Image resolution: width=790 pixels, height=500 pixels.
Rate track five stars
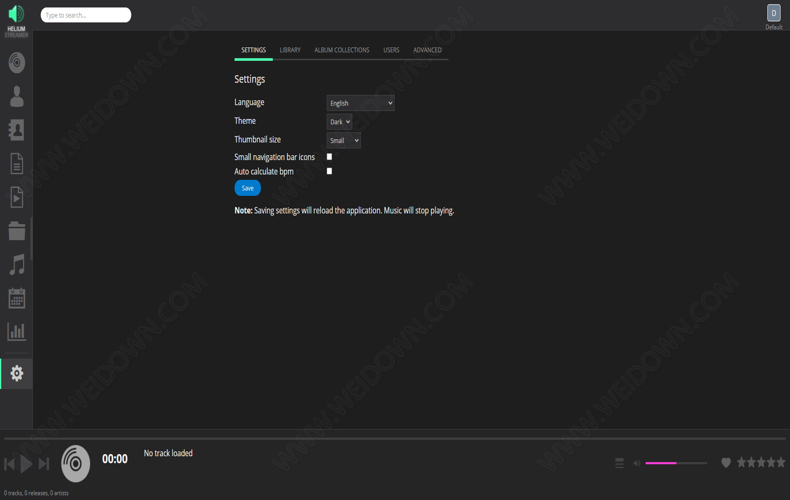pyautogui.click(x=780, y=462)
